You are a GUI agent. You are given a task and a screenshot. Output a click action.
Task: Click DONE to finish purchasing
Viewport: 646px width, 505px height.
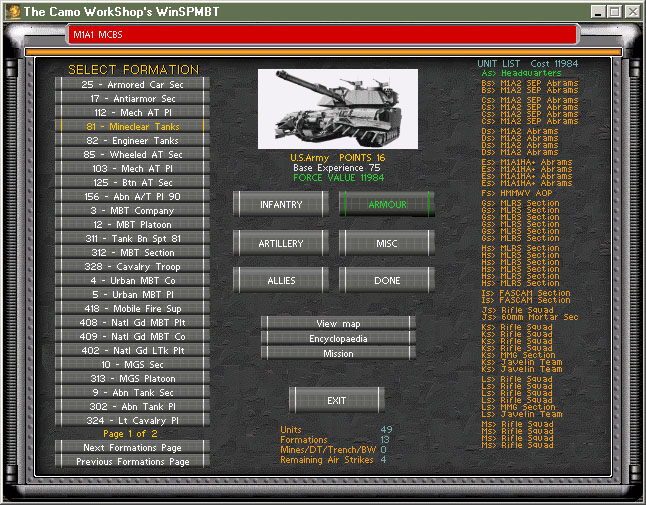pos(387,280)
